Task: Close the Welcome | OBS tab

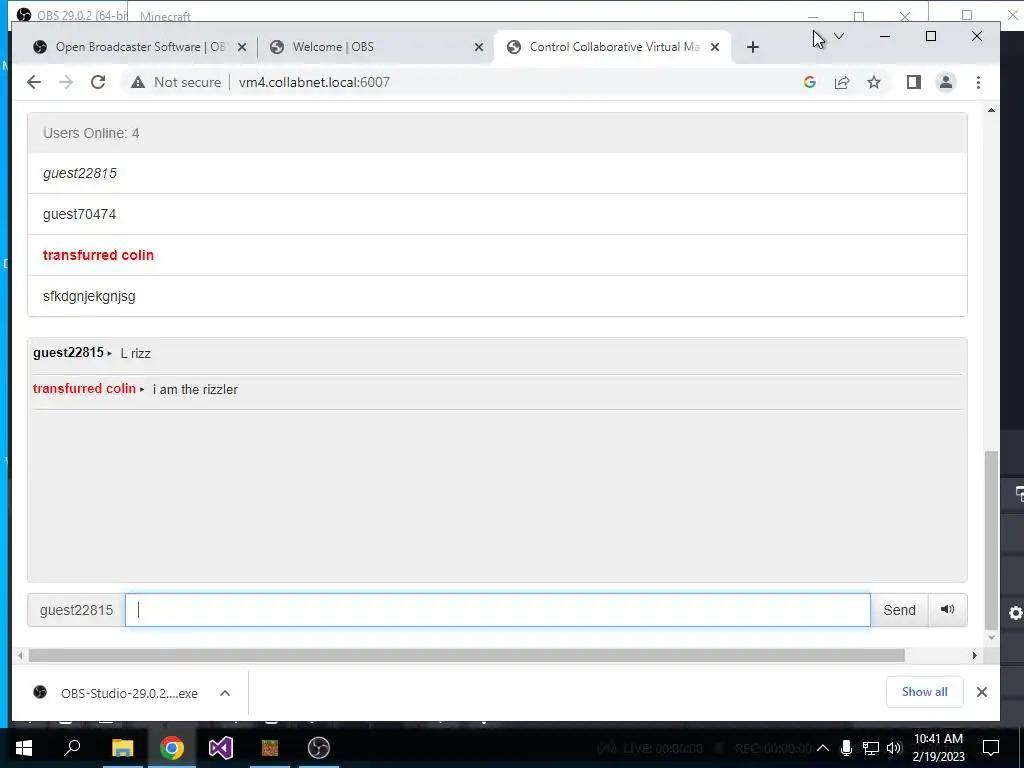Action: click(x=479, y=47)
